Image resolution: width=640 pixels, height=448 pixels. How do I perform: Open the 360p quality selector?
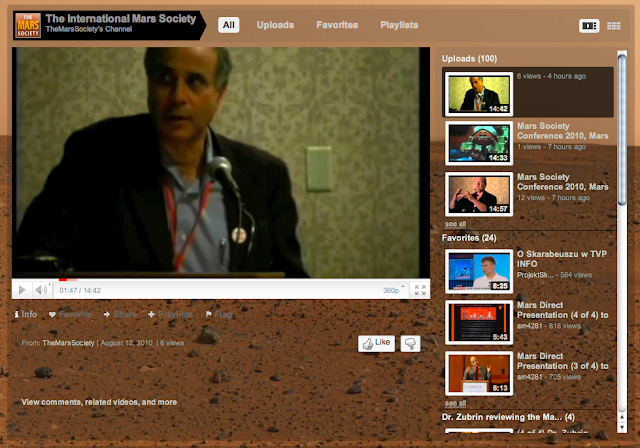coord(393,290)
